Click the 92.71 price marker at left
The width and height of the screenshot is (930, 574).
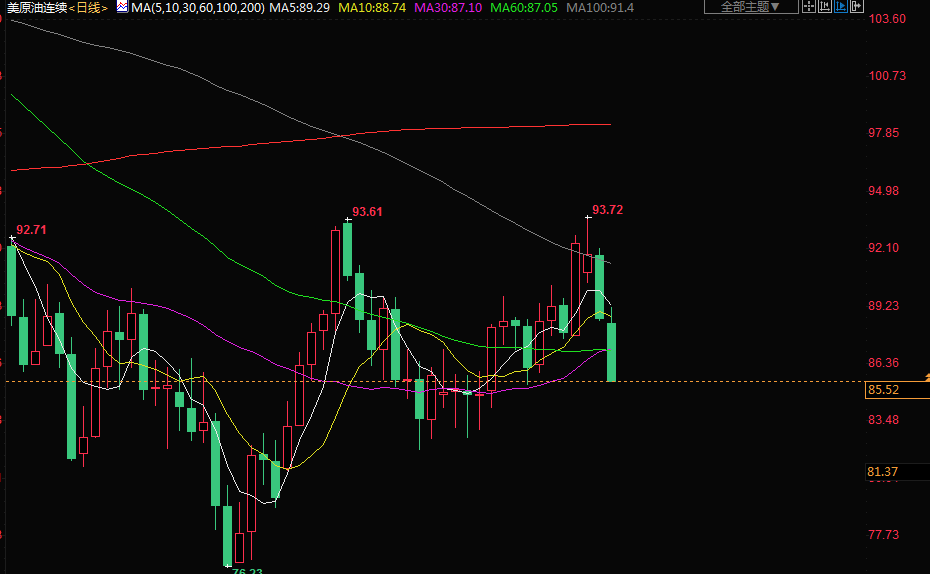point(31,230)
